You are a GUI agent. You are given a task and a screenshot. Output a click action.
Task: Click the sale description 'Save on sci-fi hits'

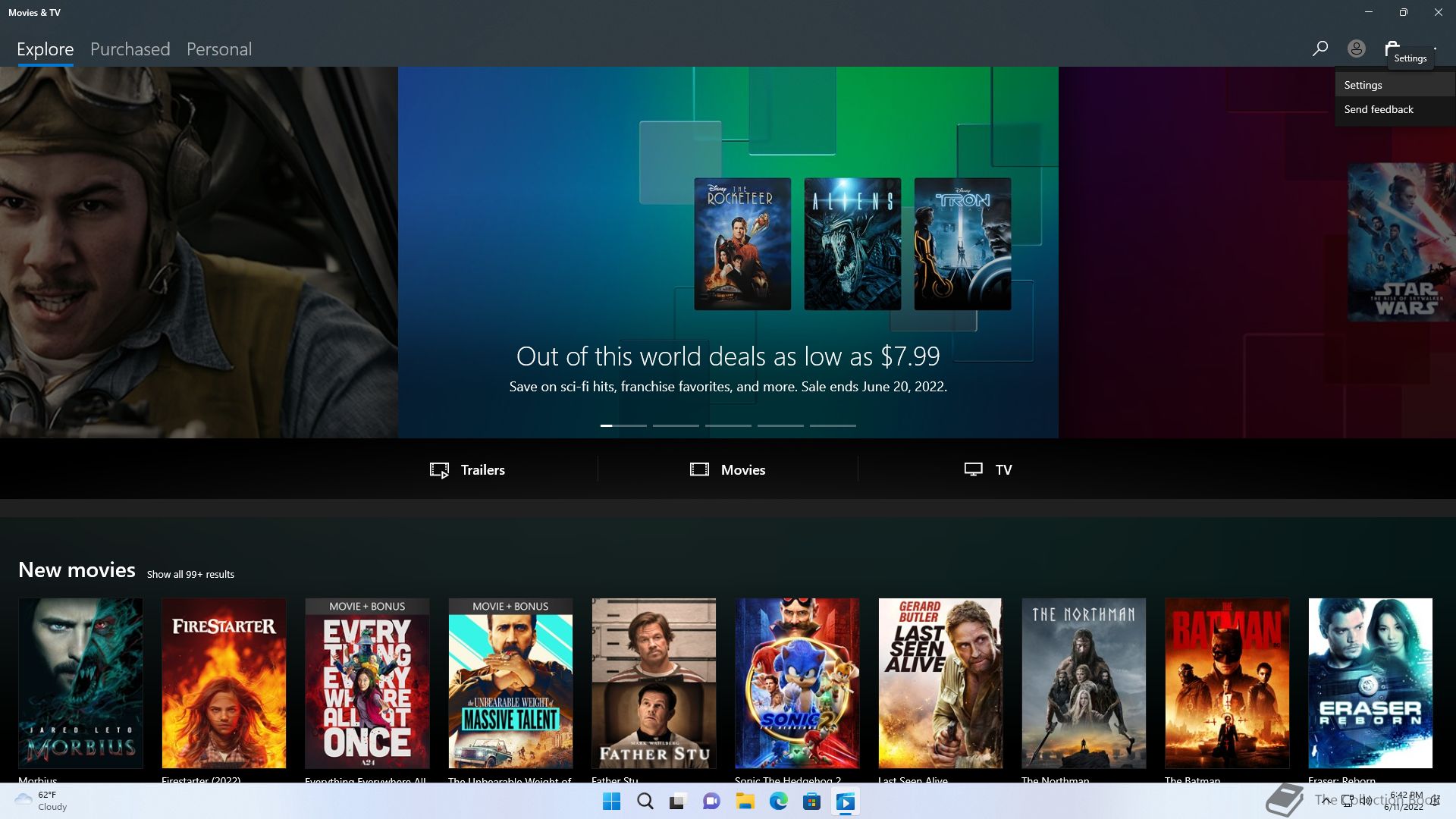coord(728,387)
